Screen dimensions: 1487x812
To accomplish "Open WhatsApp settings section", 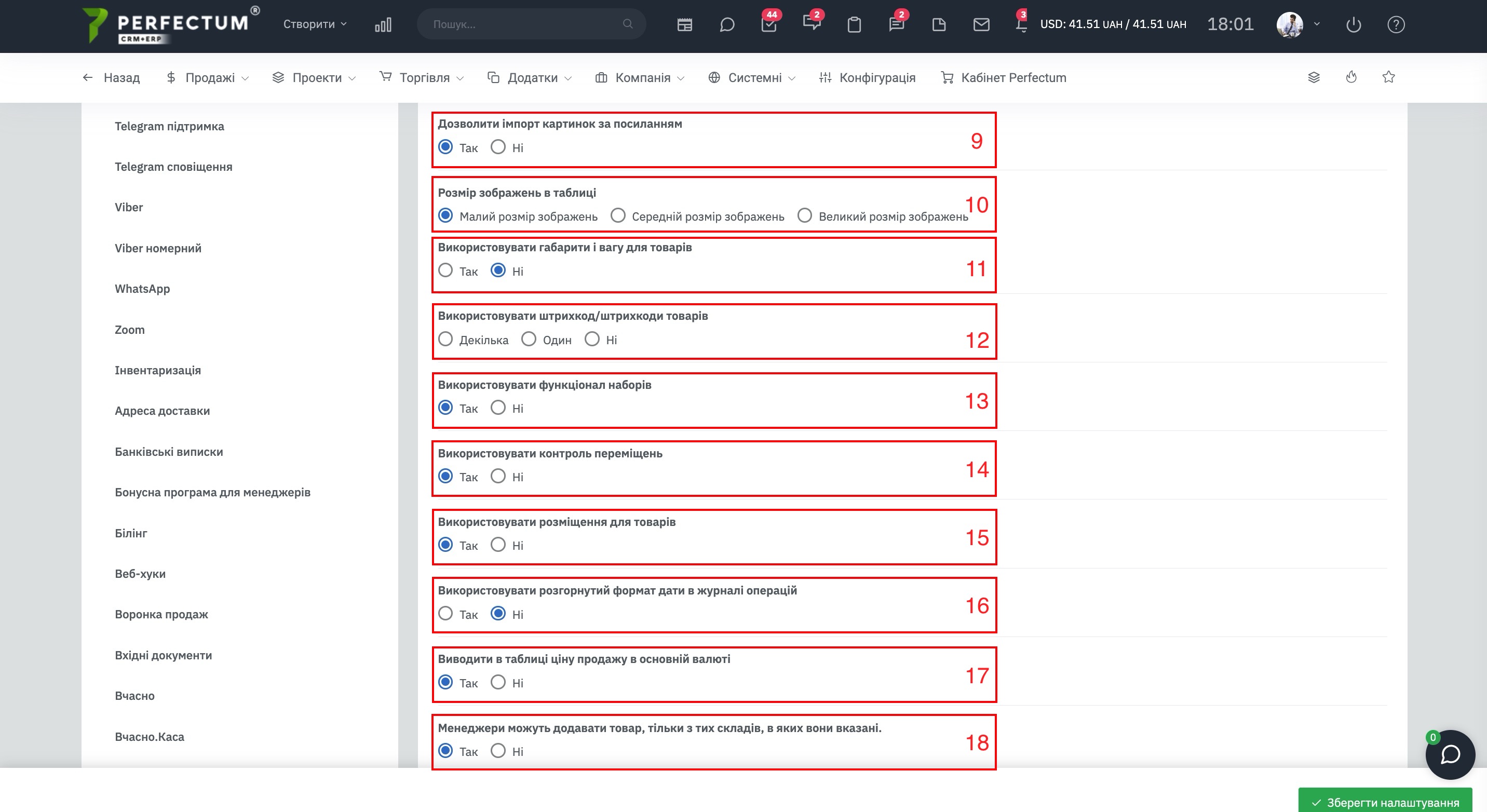I will tap(142, 289).
